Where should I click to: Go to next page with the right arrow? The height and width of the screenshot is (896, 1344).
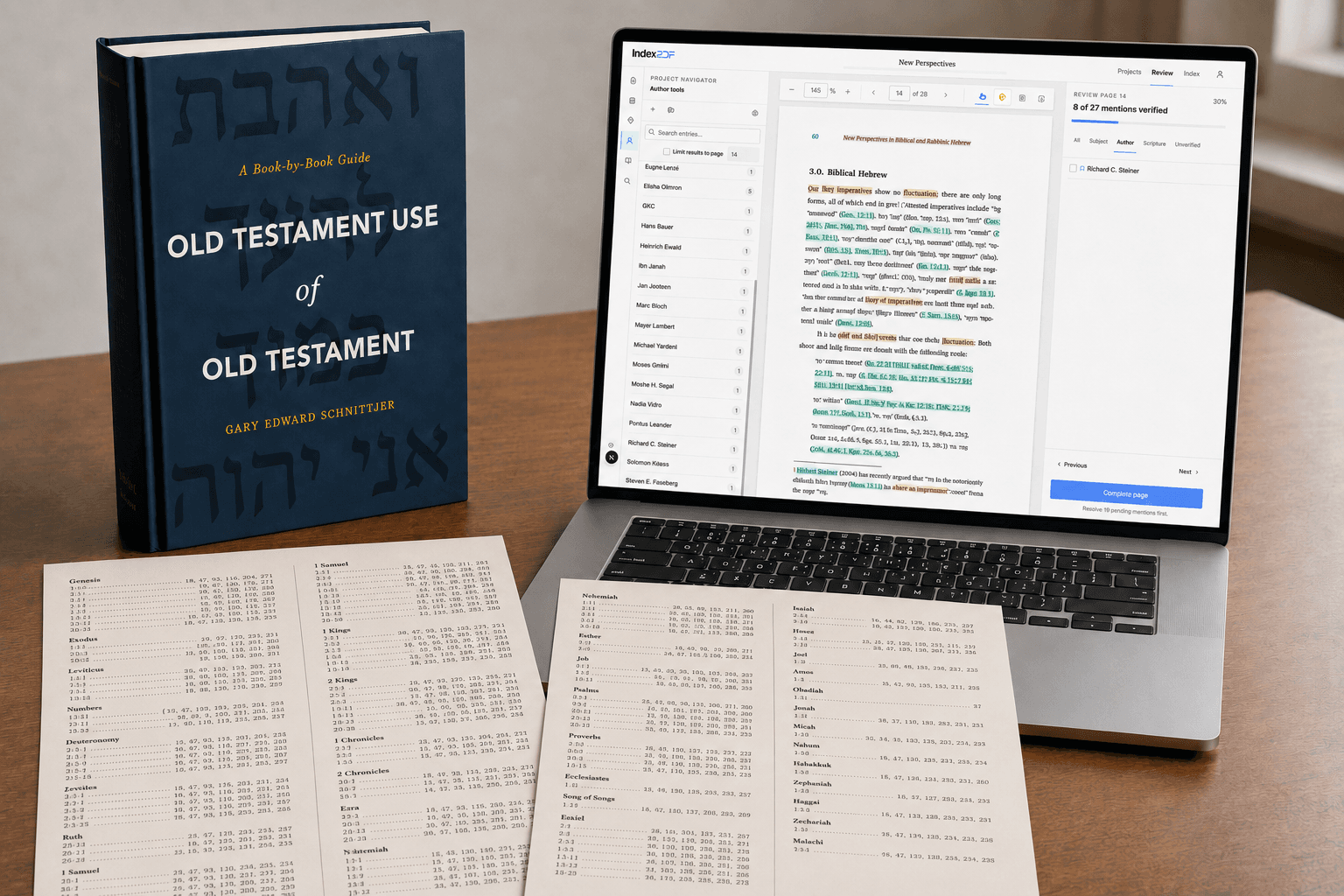[x=946, y=94]
